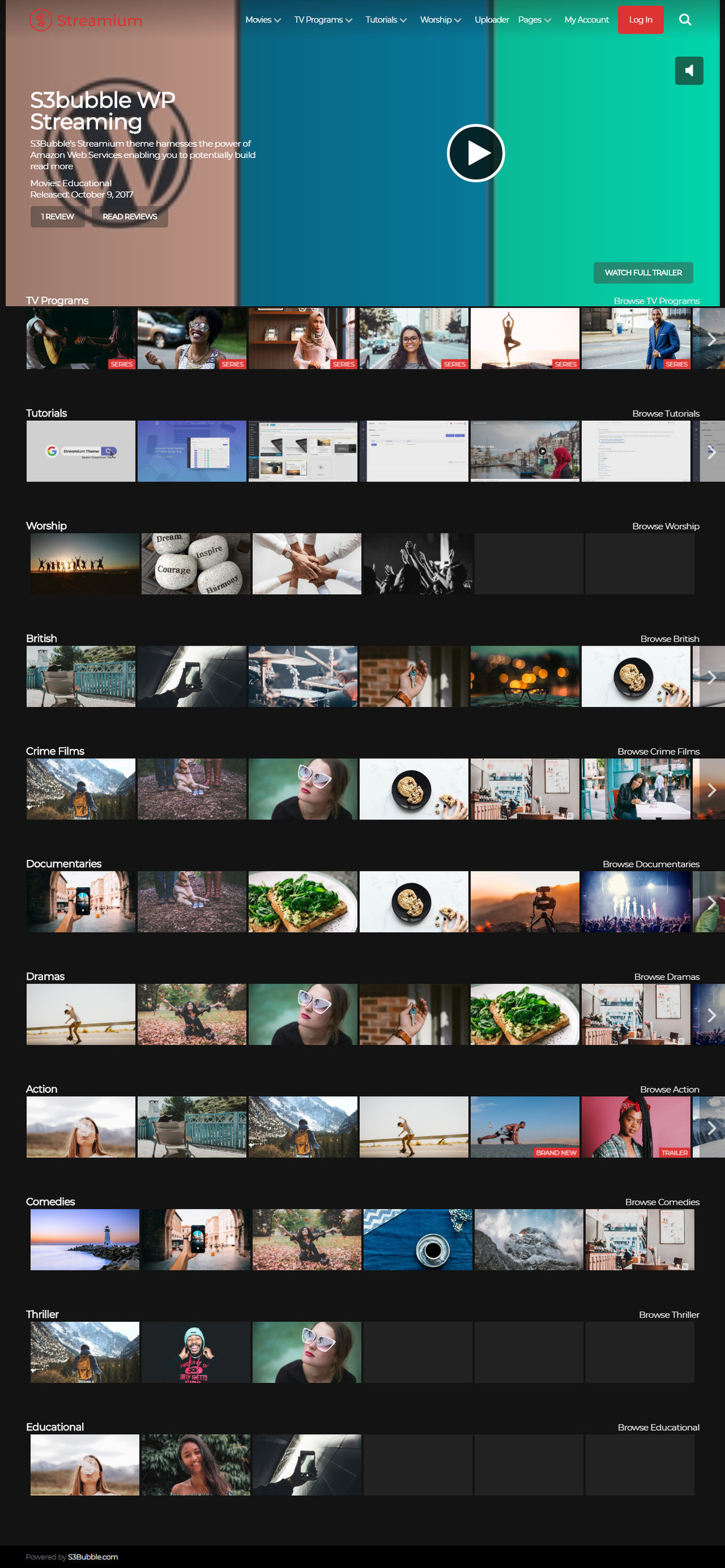The image size is (725, 1568).
Task: Open the TRAILER tagged thumbnail in Action
Action: 636,1128
